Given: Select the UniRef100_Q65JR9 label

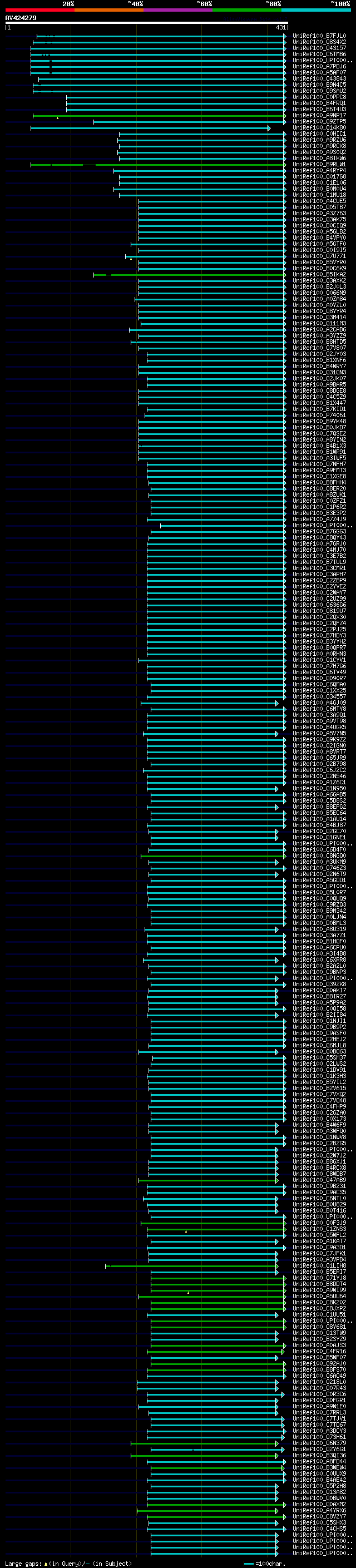Looking at the screenshot, I should click(319, 758).
